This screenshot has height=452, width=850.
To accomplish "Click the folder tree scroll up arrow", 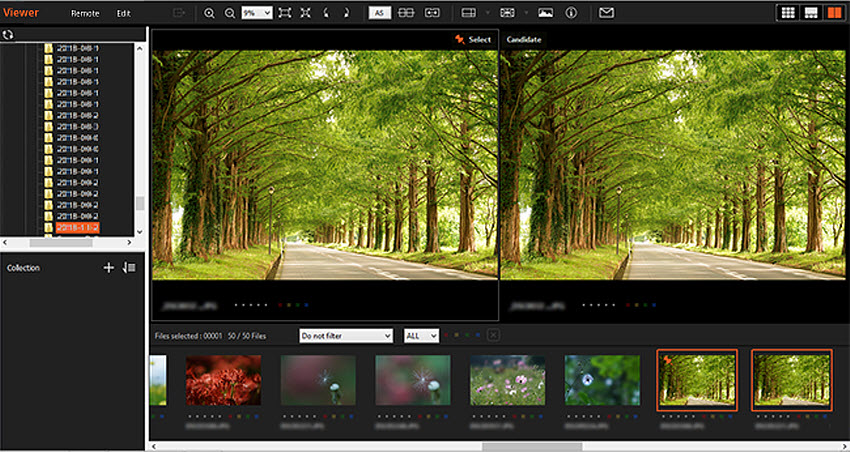I will (140, 48).
